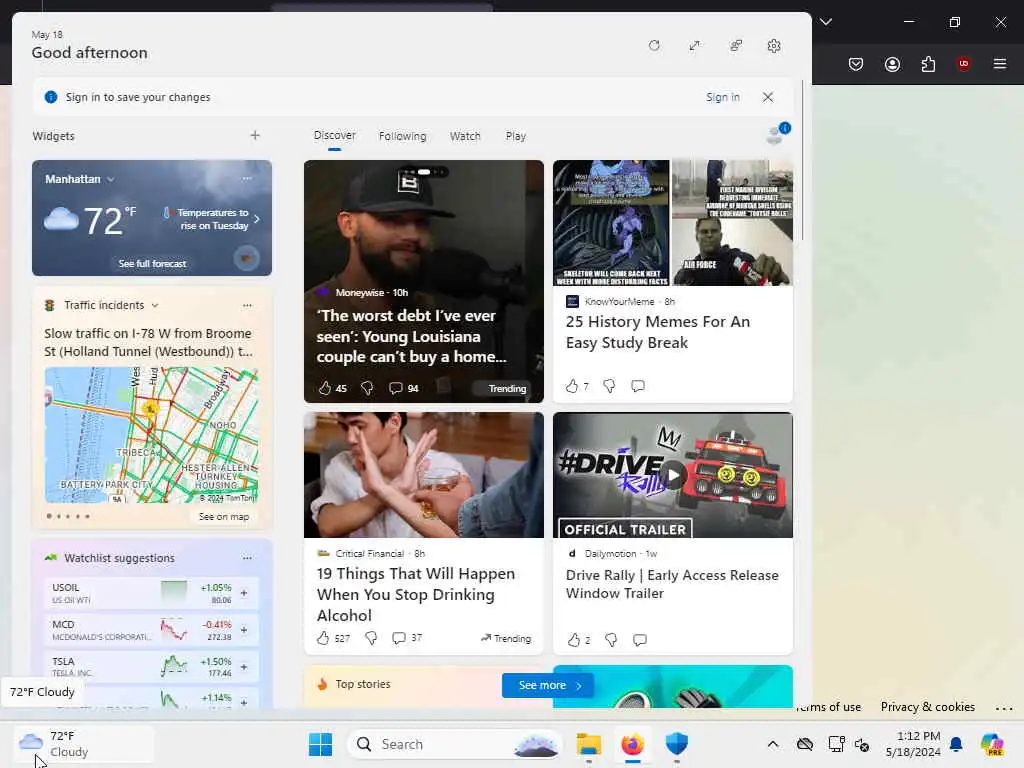Dislike the Moneywise debt article
1024x768 pixels.
coord(367,388)
